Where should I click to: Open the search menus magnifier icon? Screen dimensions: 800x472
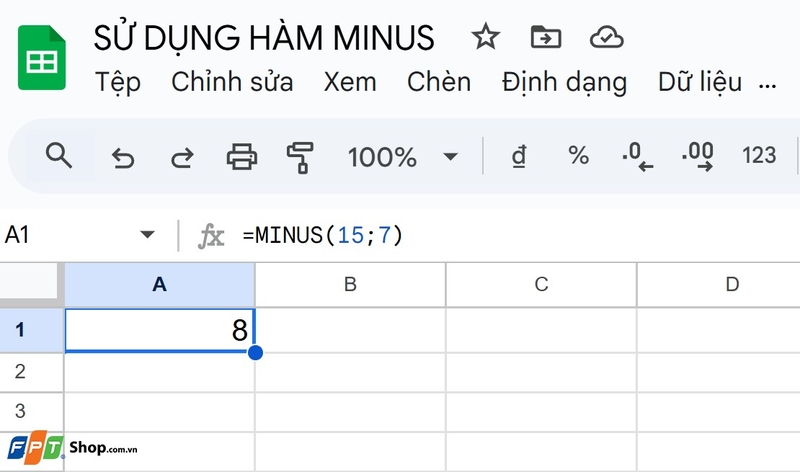pyautogui.click(x=59, y=156)
